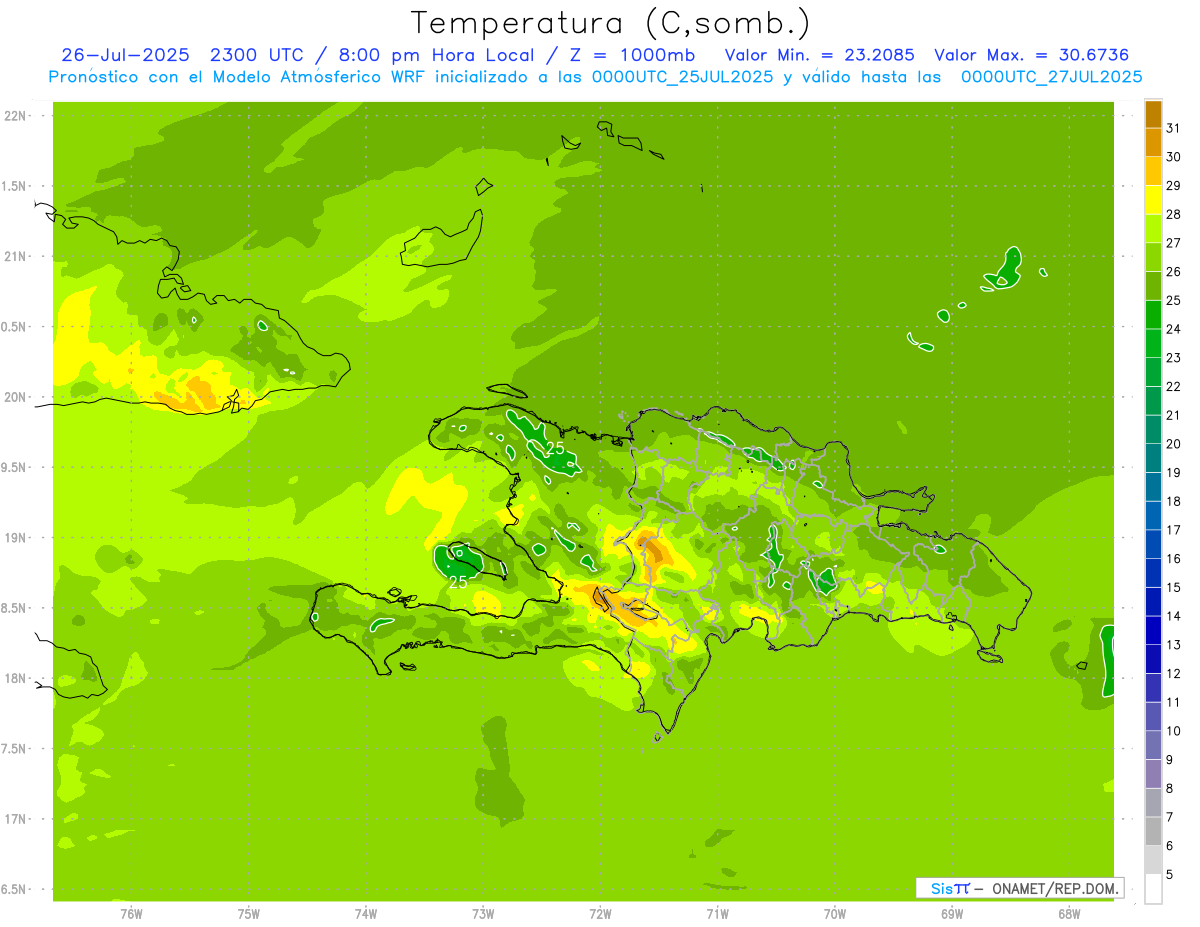Screen dimensions: 1200x927
Task: Click the "21N" latitude label
Action: pyautogui.click(x=15, y=256)
